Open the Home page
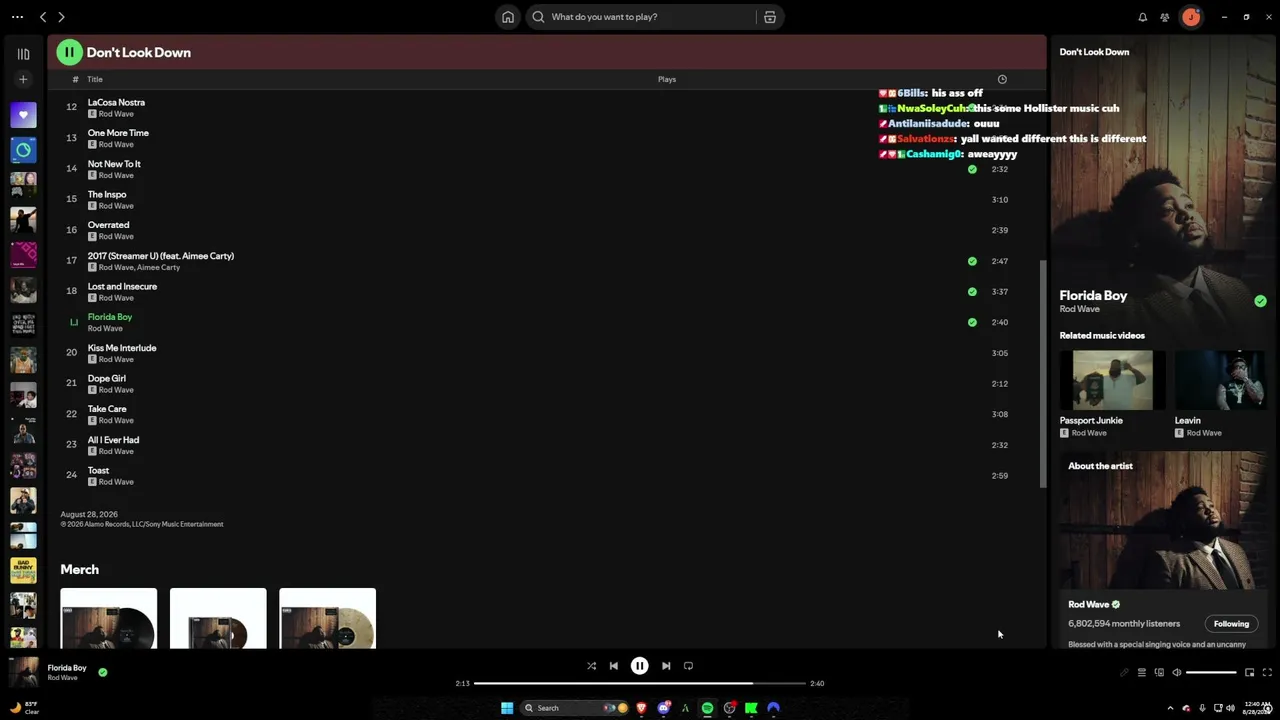This screenshot has width=1280, height=720. tap(508, 17)
